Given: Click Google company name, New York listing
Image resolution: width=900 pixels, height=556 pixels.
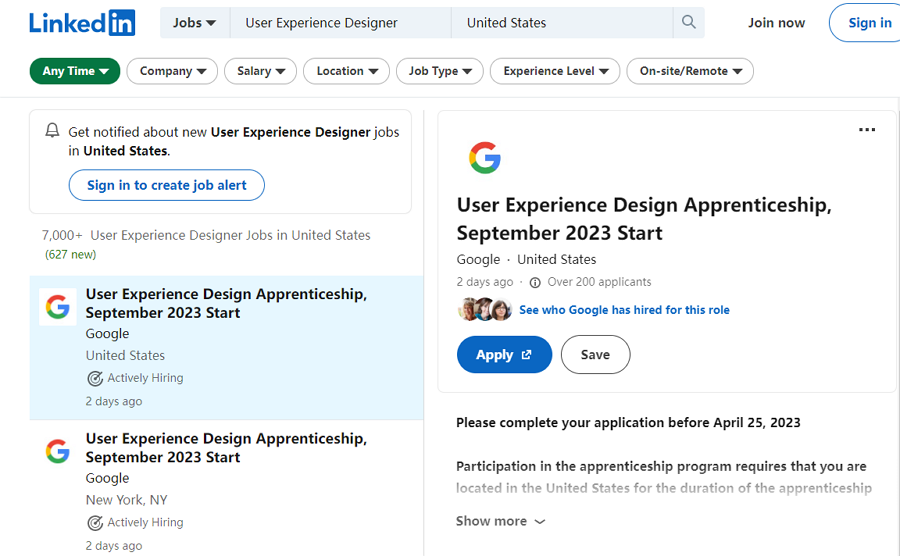Looking at the screenshot, I should (107, 479).
